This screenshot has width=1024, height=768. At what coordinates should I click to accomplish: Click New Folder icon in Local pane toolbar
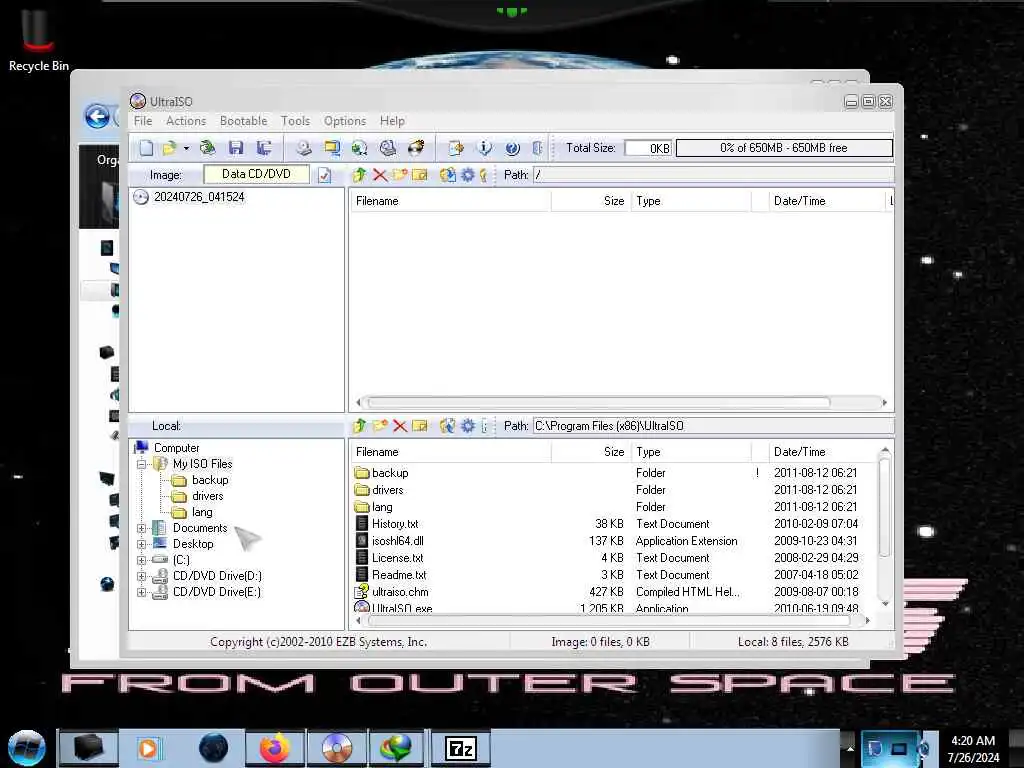point(379,426)
